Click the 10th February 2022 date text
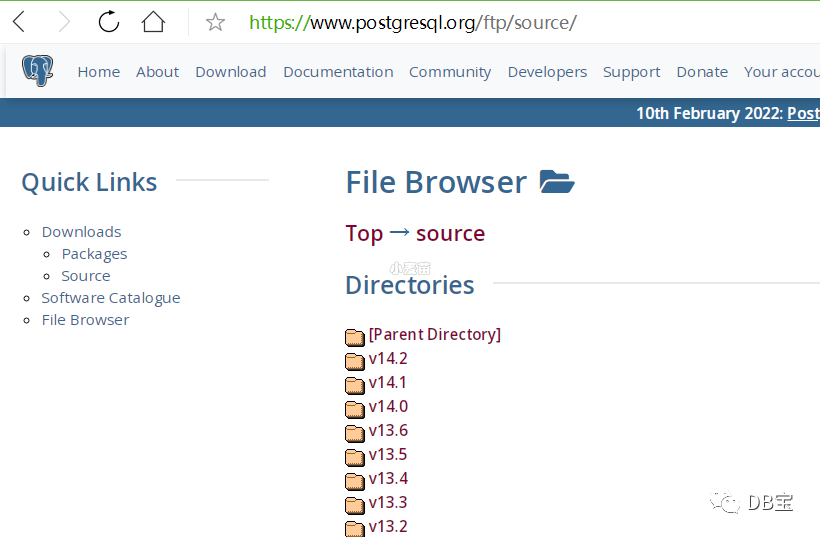The width and height of the screenshot is (820, 537). point(710,113)
